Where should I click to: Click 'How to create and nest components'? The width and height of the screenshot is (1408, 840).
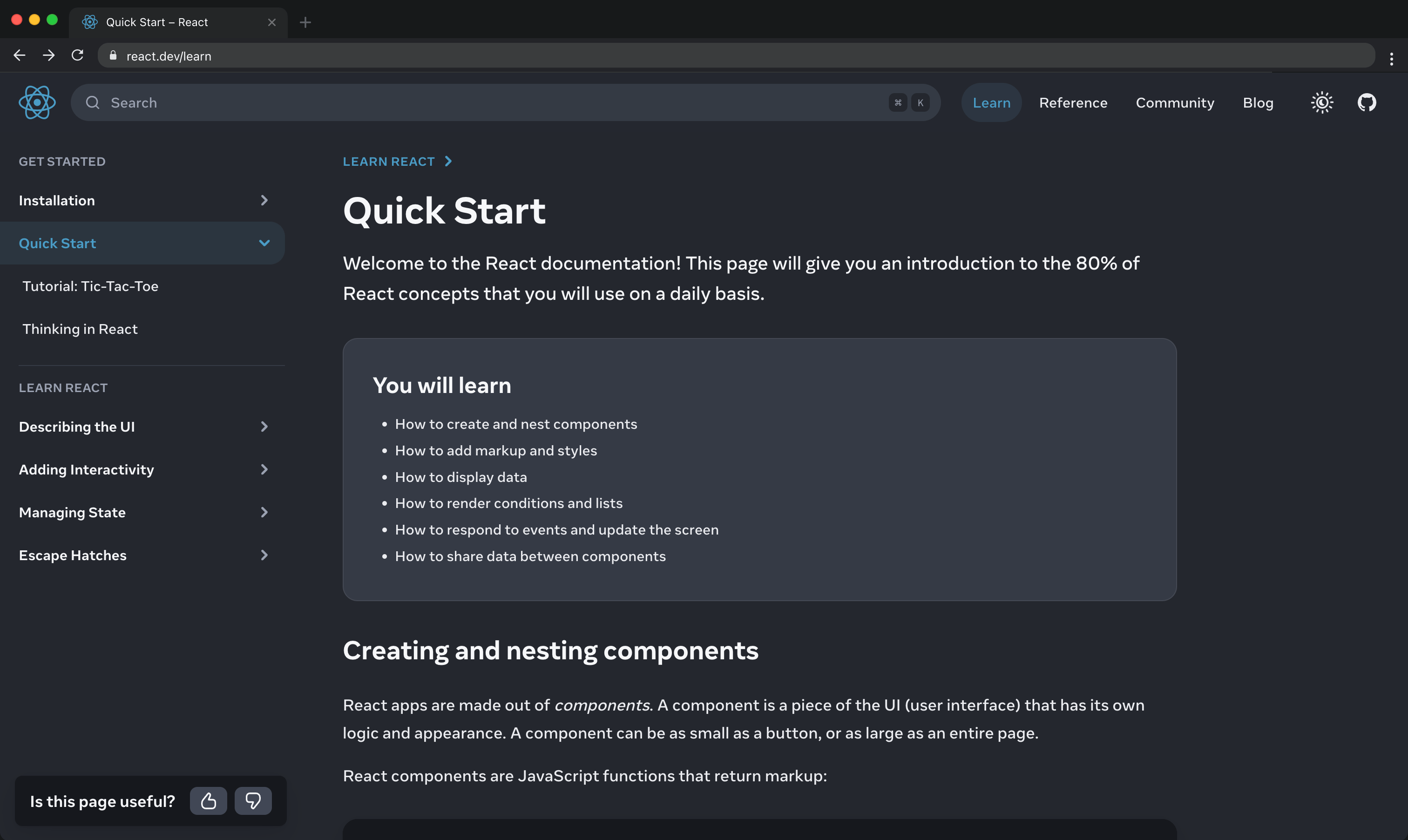(x=516, y=424)
